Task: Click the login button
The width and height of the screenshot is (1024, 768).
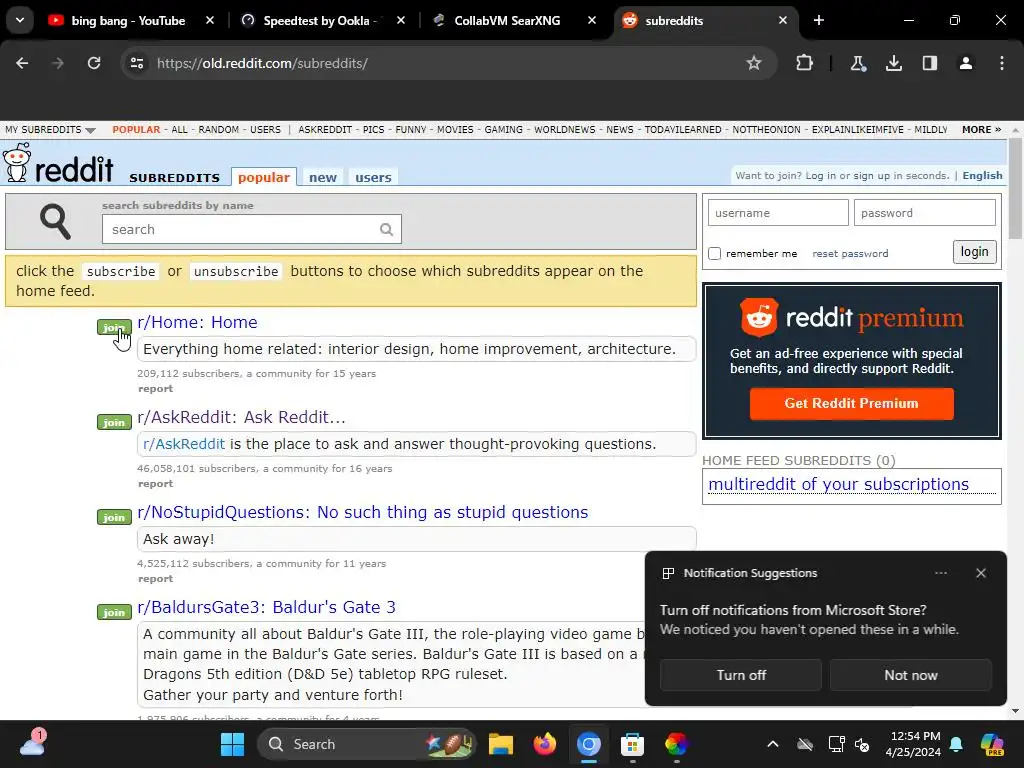Action: [974, 251]
